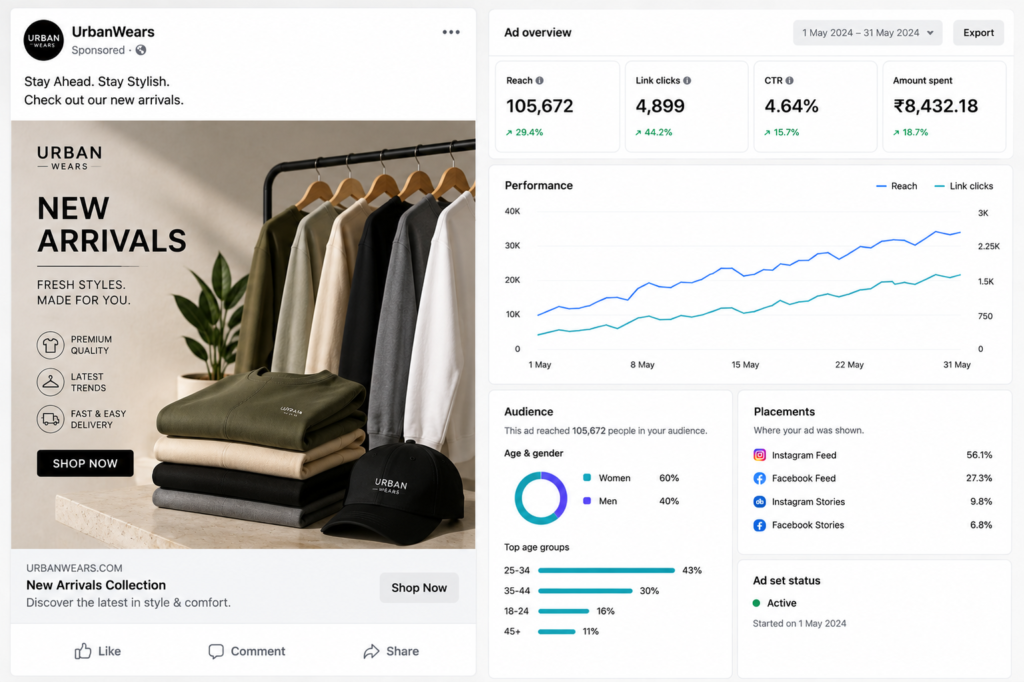The width and height of the screenshot is (1024, 682).
Task: Click the Link clicks info icon
Action: [687, 80]
